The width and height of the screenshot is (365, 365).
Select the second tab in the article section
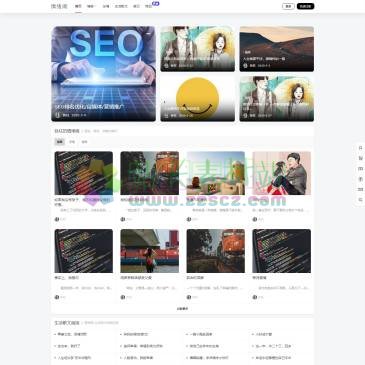pos(72,142)
